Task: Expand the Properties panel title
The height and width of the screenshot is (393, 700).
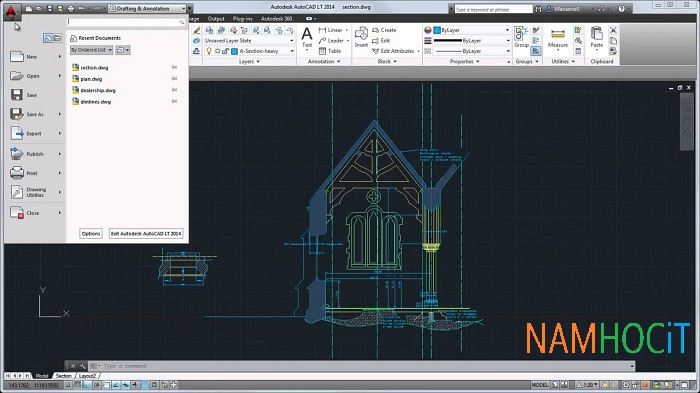Action: point(464,62)
